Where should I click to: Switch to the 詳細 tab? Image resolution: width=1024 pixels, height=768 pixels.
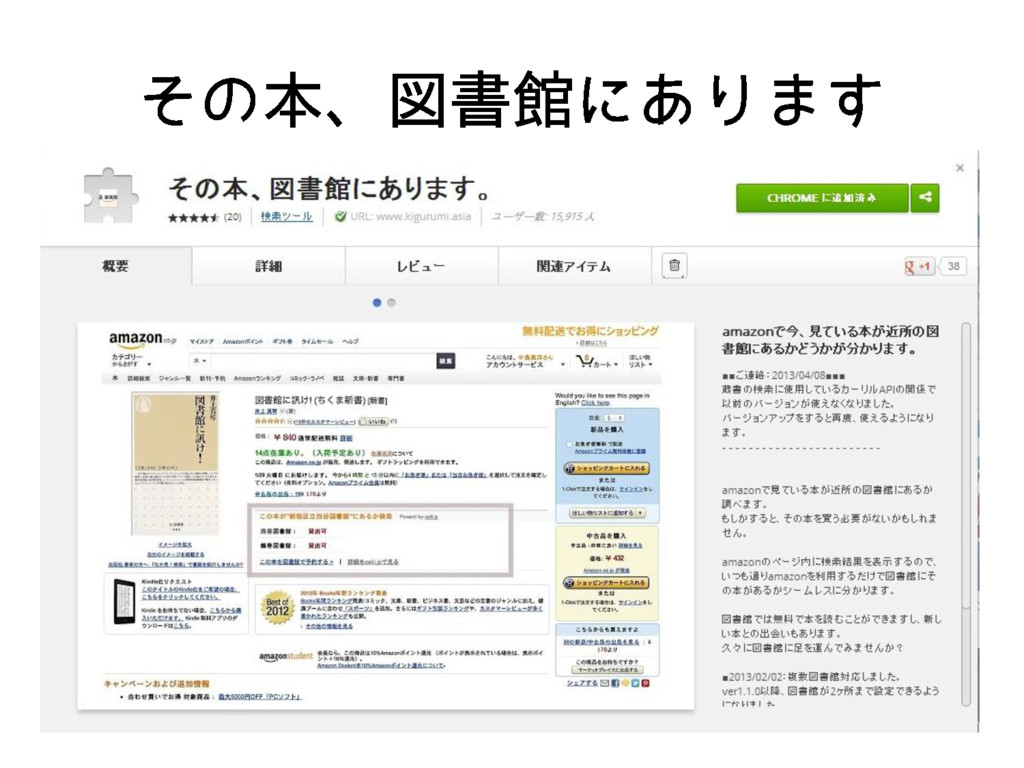point(268,266)
